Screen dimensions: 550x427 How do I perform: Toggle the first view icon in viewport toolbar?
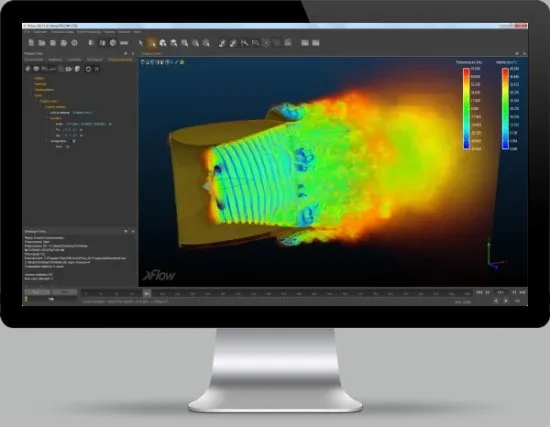coord(143,62)
